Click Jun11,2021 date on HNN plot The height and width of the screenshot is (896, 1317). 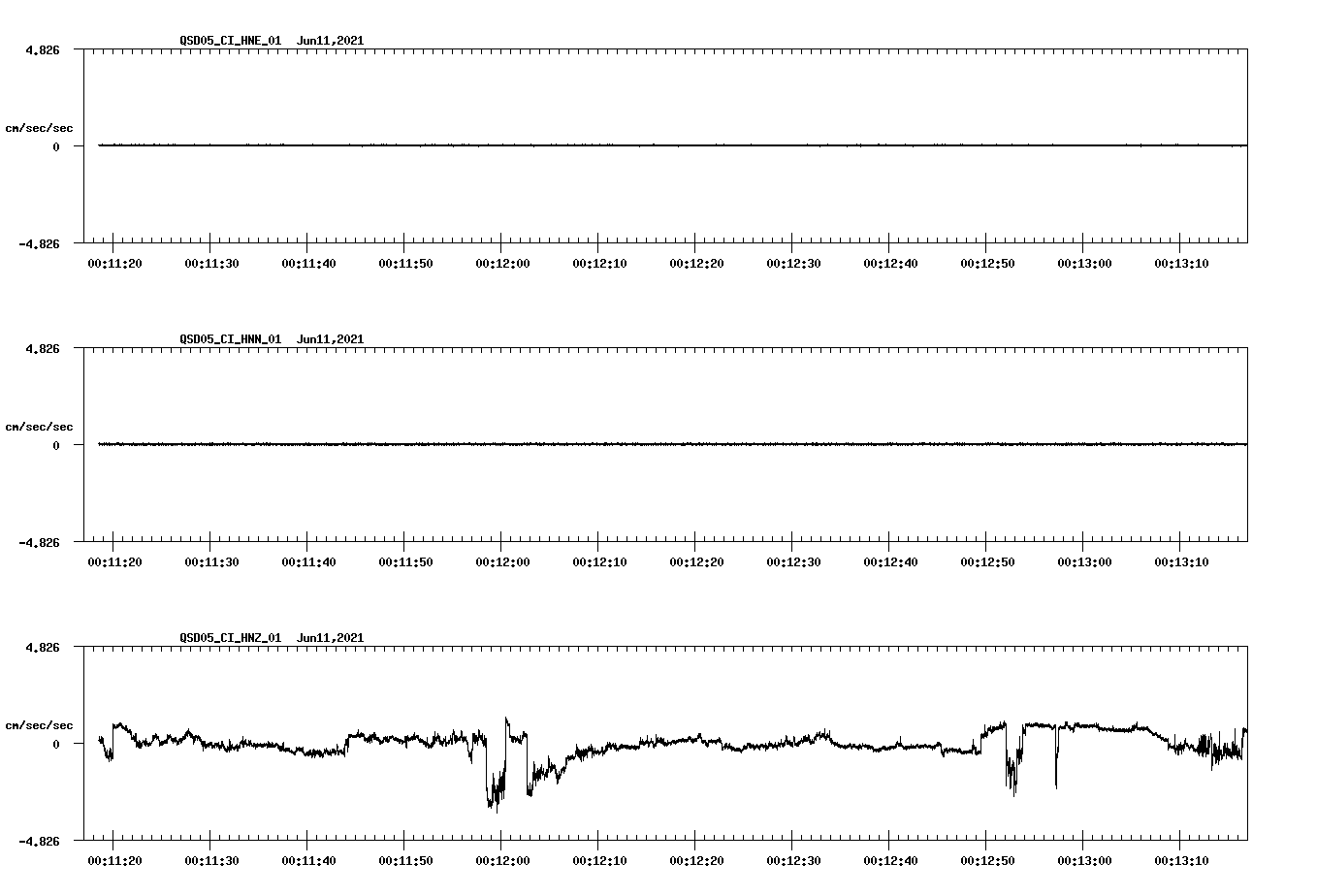click(x=331, y=339)
